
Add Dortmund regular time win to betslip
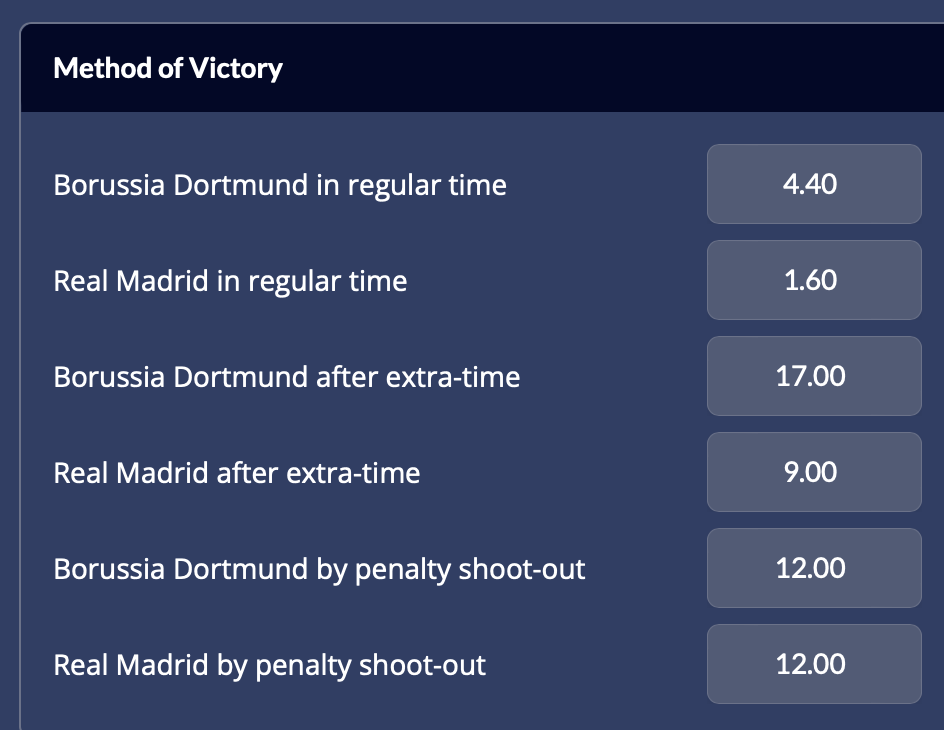point(813,184)
